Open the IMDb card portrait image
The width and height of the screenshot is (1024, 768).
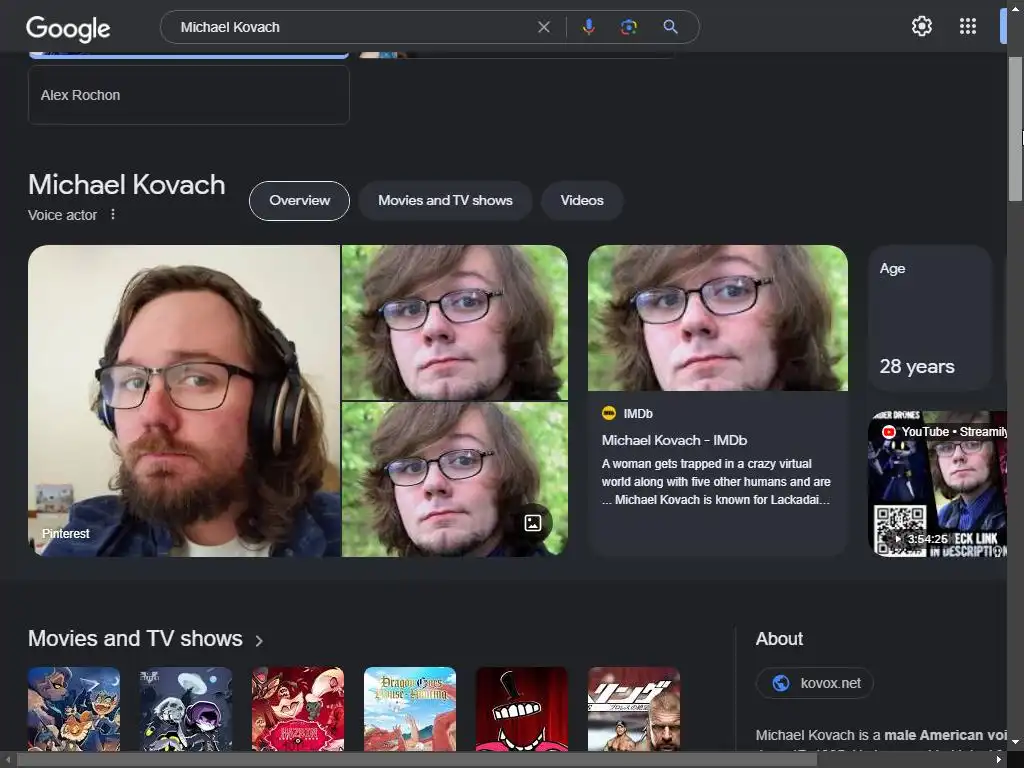coord(718,318)
